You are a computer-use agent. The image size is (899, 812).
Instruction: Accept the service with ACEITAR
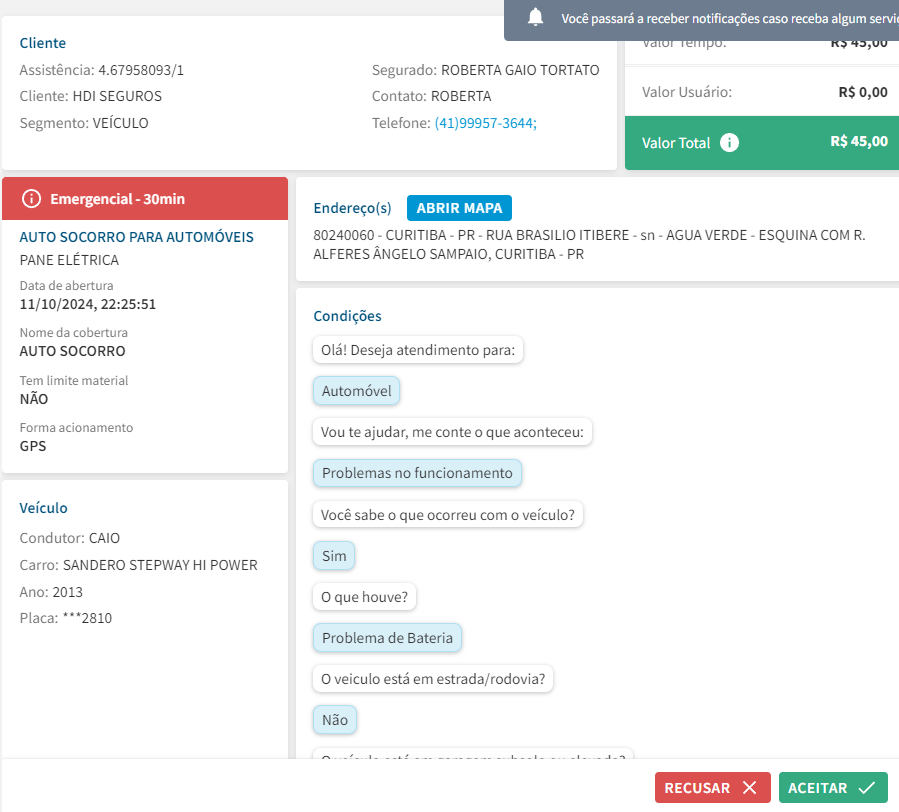tap(833, 788)
